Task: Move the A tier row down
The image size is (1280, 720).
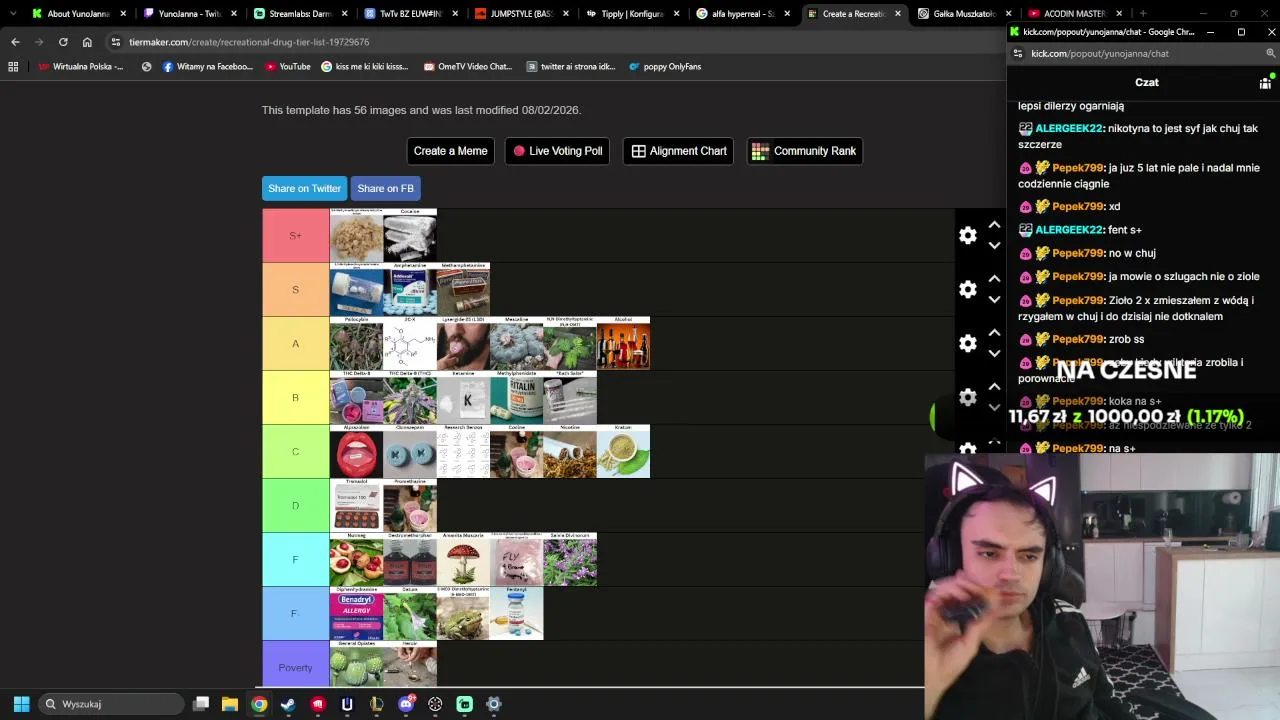Action: point(994,353)
